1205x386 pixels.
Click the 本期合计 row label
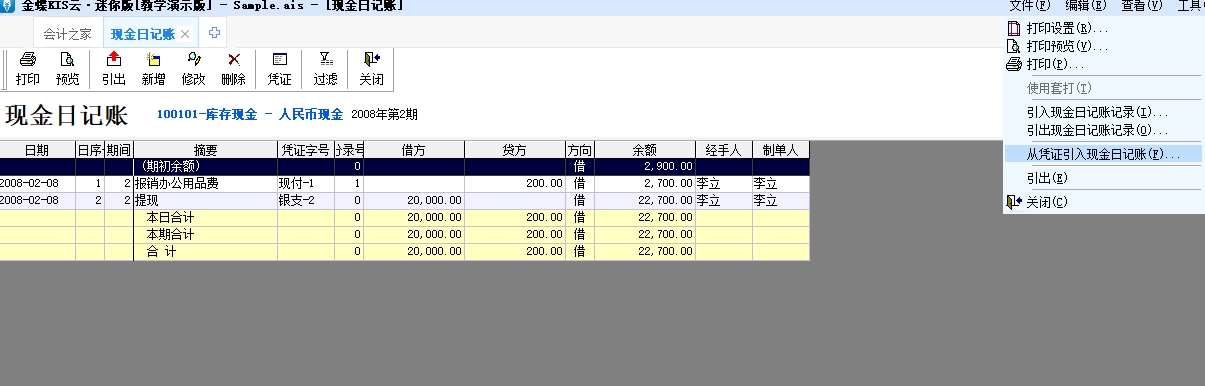170,234
